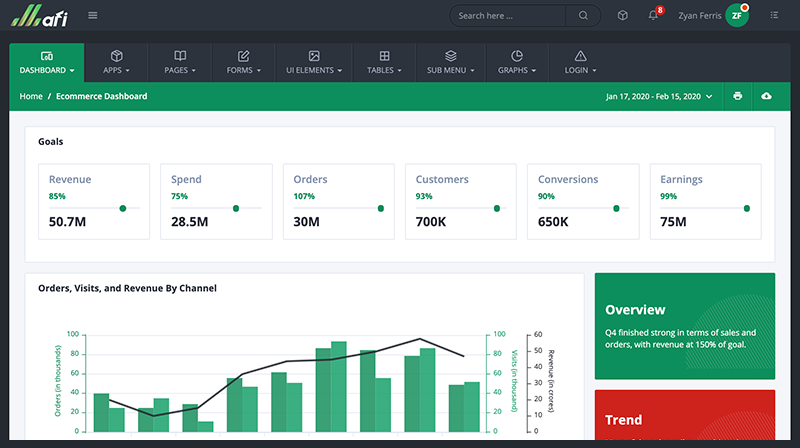This screenshot has height=448, width=800.
Task: Click the print icon
Action: (738, 96)
